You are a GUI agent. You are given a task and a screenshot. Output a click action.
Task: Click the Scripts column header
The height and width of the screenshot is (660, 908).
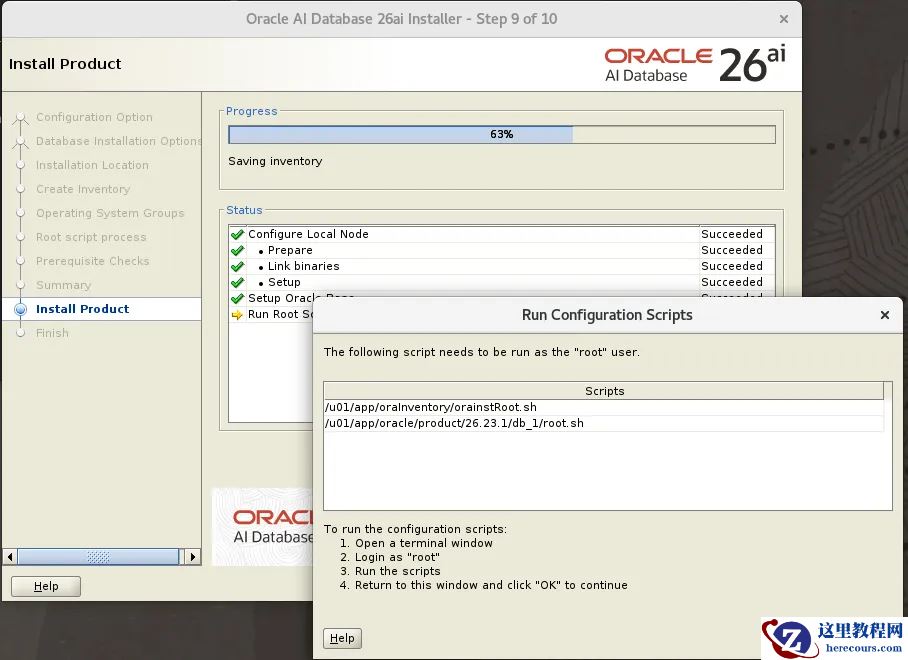(604, 391)
